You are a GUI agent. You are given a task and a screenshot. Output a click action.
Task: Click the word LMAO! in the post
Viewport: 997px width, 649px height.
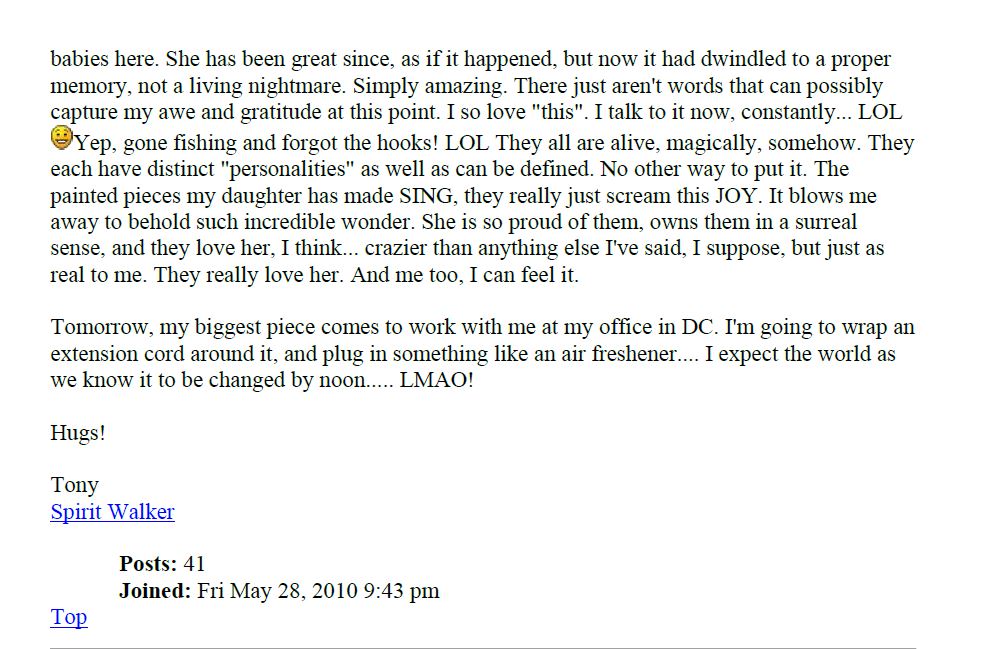coord(436,380)
